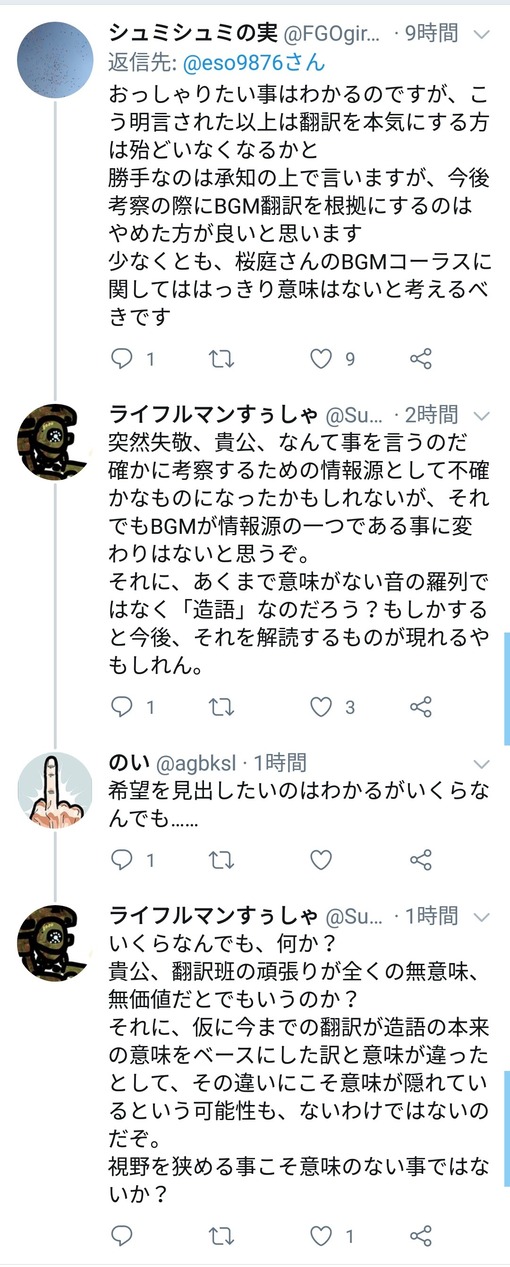Screen dimensions: 510x1267
Task: Open tweet options for シュミシュミの実
Action: tap(483, 34)
